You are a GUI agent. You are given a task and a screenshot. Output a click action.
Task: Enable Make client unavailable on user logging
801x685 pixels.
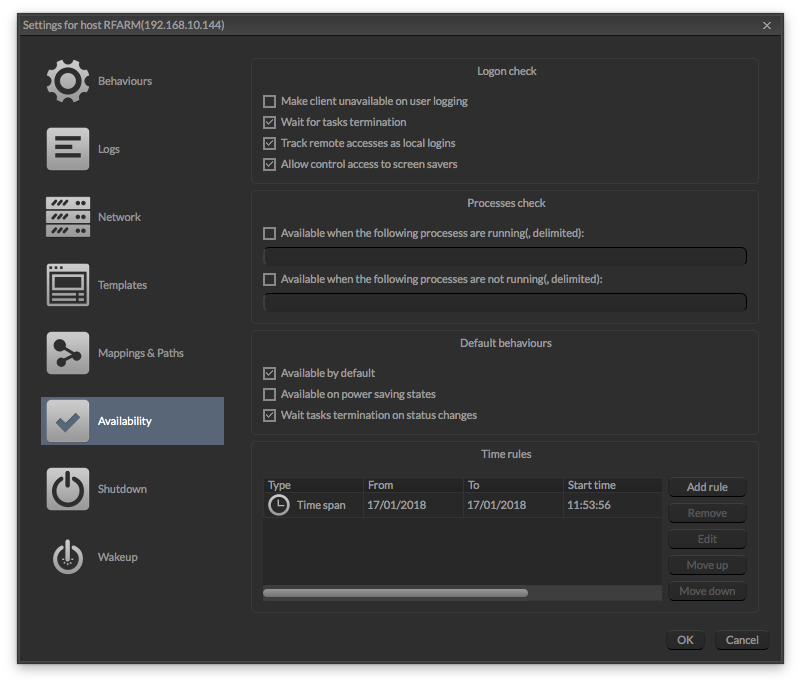pos(269,101)
